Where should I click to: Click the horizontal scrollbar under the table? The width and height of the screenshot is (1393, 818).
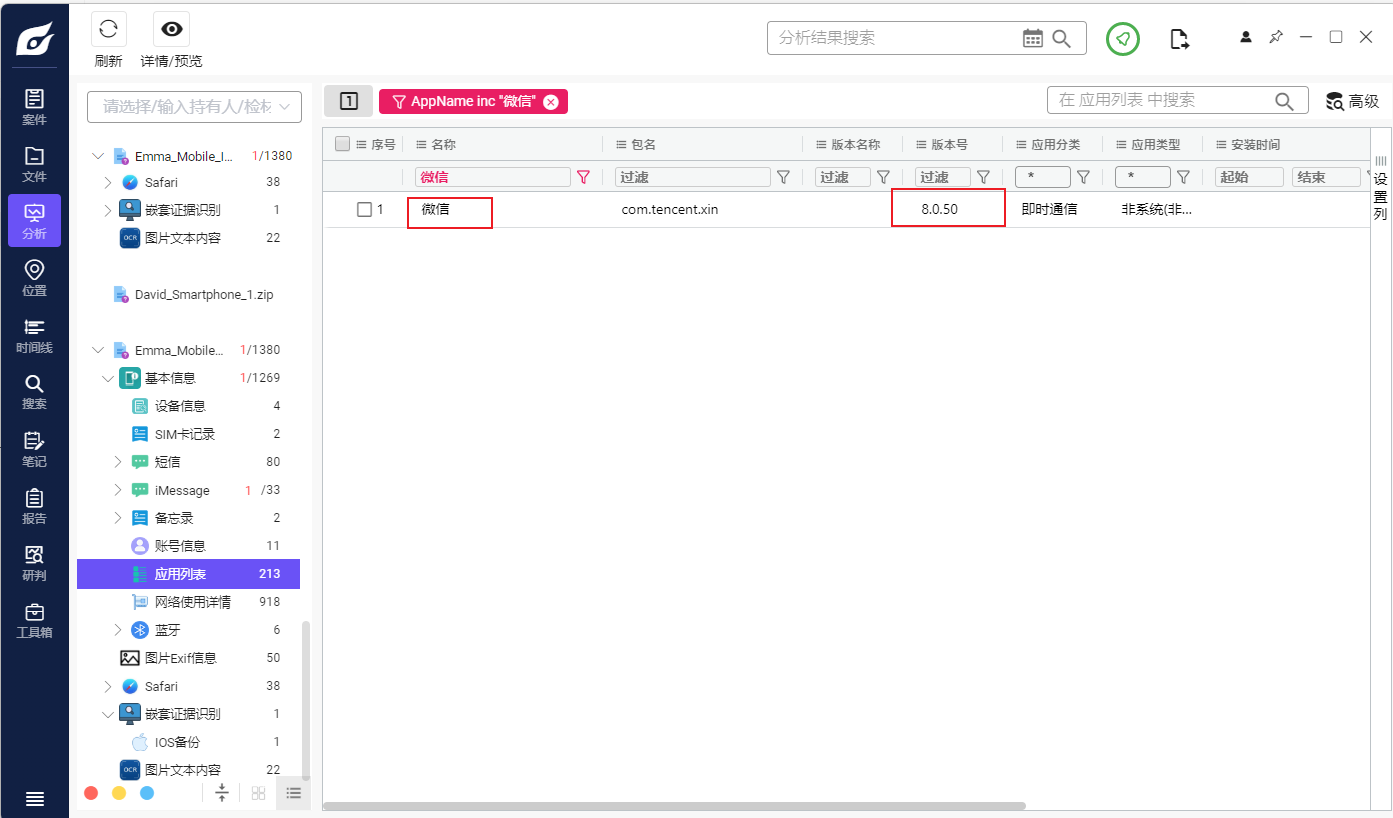pos(675,805)
